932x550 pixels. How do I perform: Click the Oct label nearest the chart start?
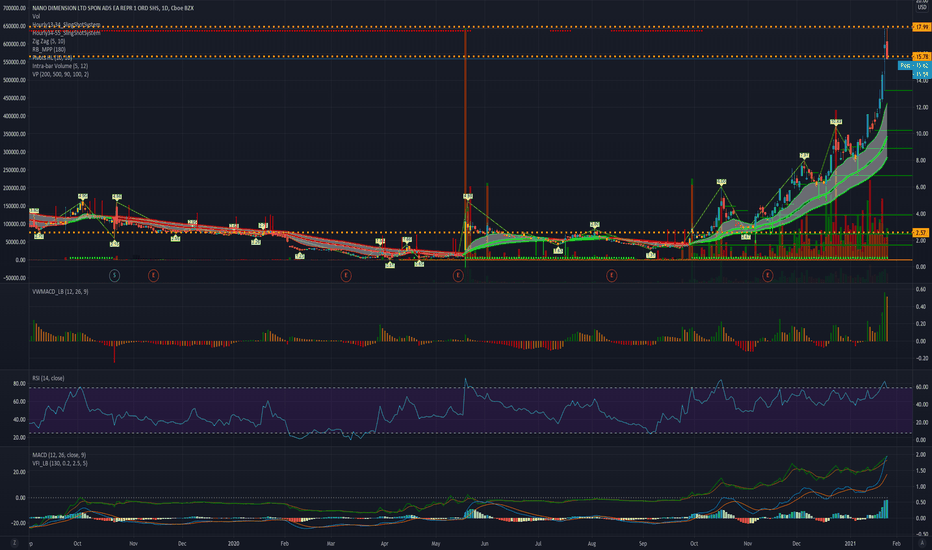click(x=77, y=543)
